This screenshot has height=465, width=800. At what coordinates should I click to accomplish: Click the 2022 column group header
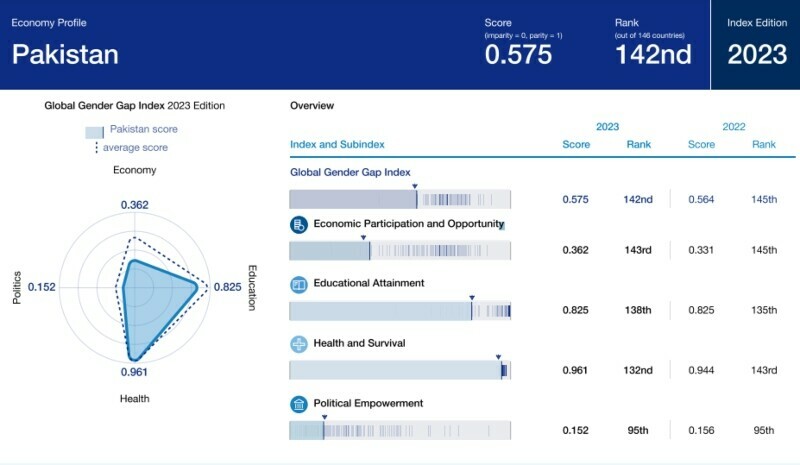click(x=734, y=127)
